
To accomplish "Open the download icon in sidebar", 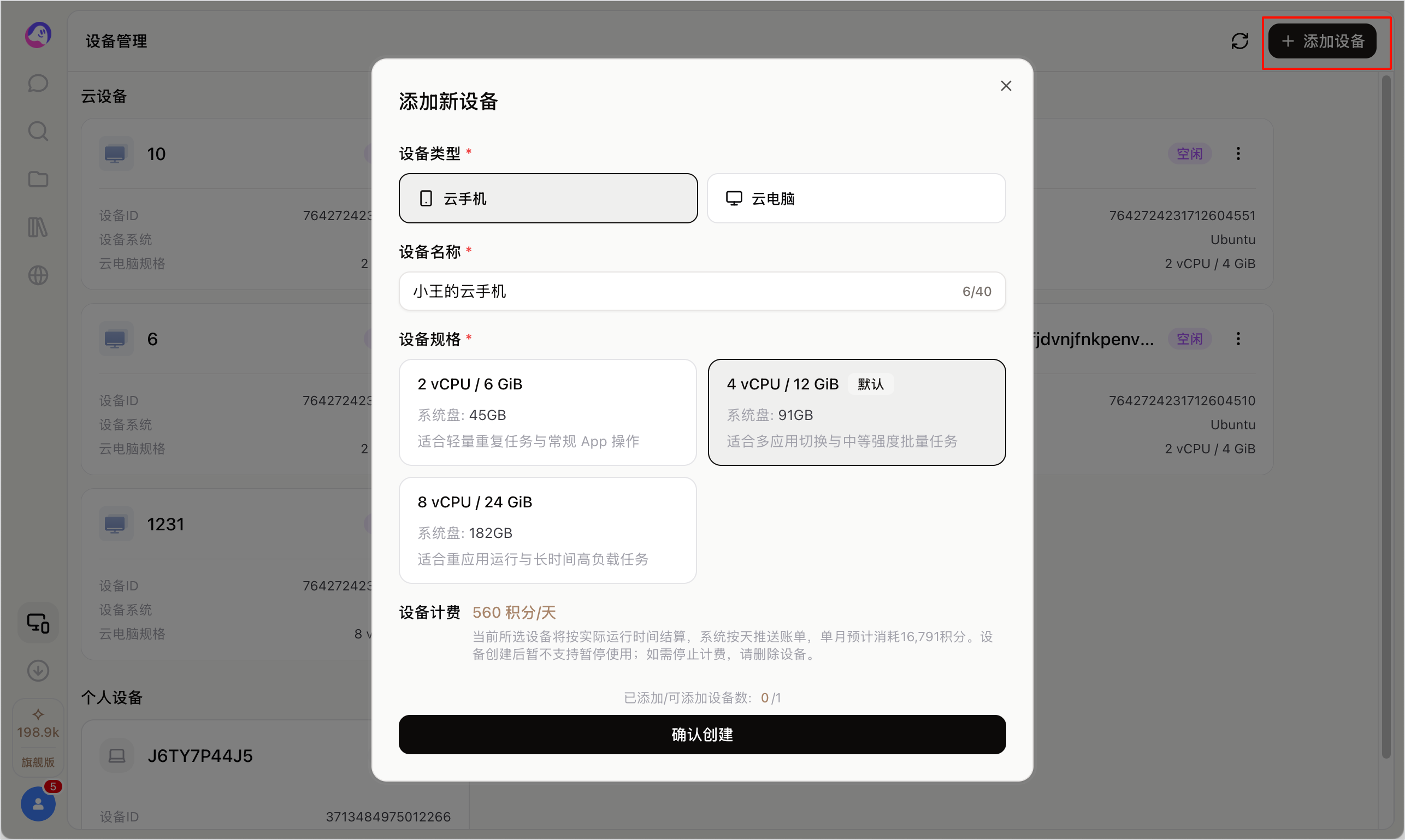I will pyautogui.click(x=38, y=671).
